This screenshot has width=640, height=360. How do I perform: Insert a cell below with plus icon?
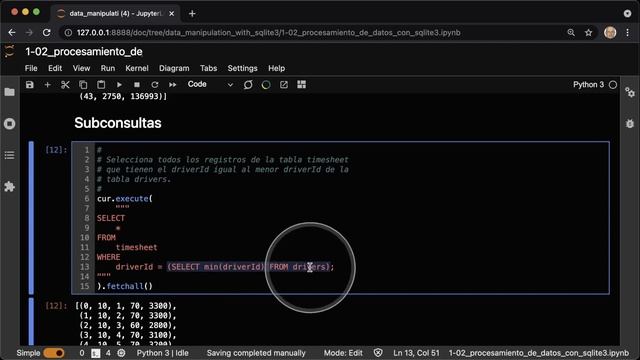(x=47, y=84)
